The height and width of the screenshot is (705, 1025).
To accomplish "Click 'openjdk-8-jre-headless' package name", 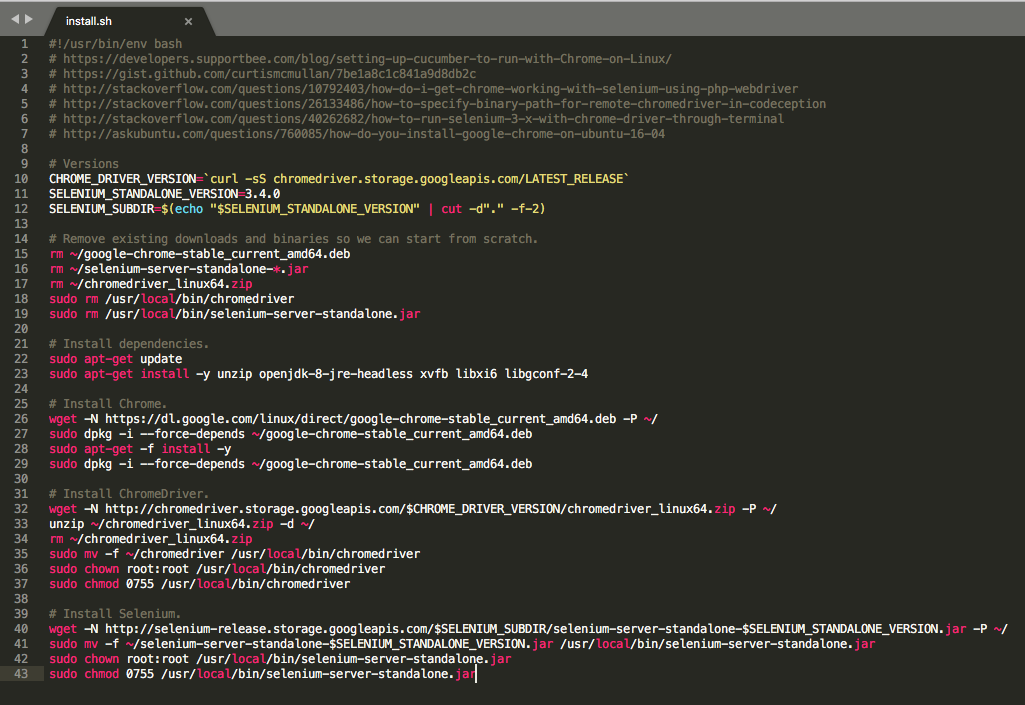I will click(x=336, y=374).
